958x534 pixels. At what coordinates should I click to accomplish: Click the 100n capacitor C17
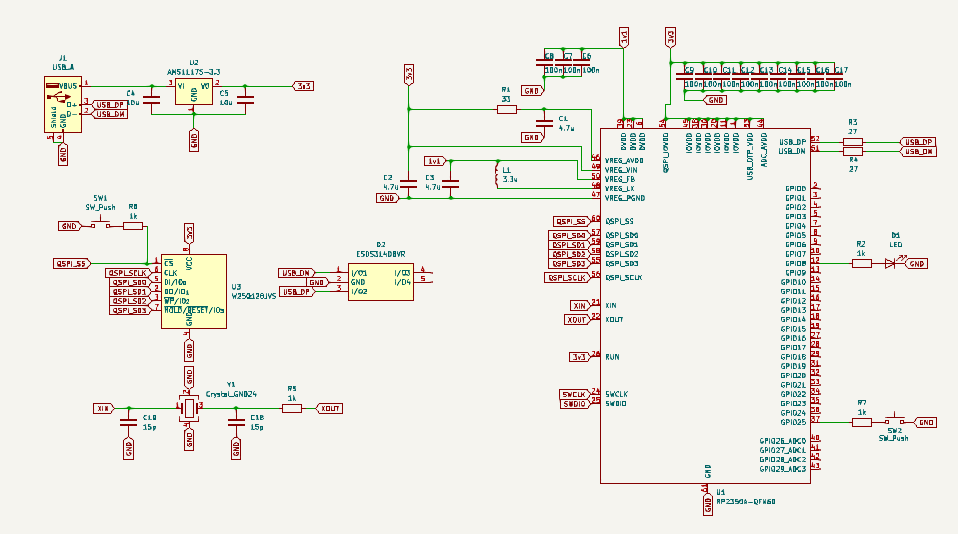(x=840, y=78)
